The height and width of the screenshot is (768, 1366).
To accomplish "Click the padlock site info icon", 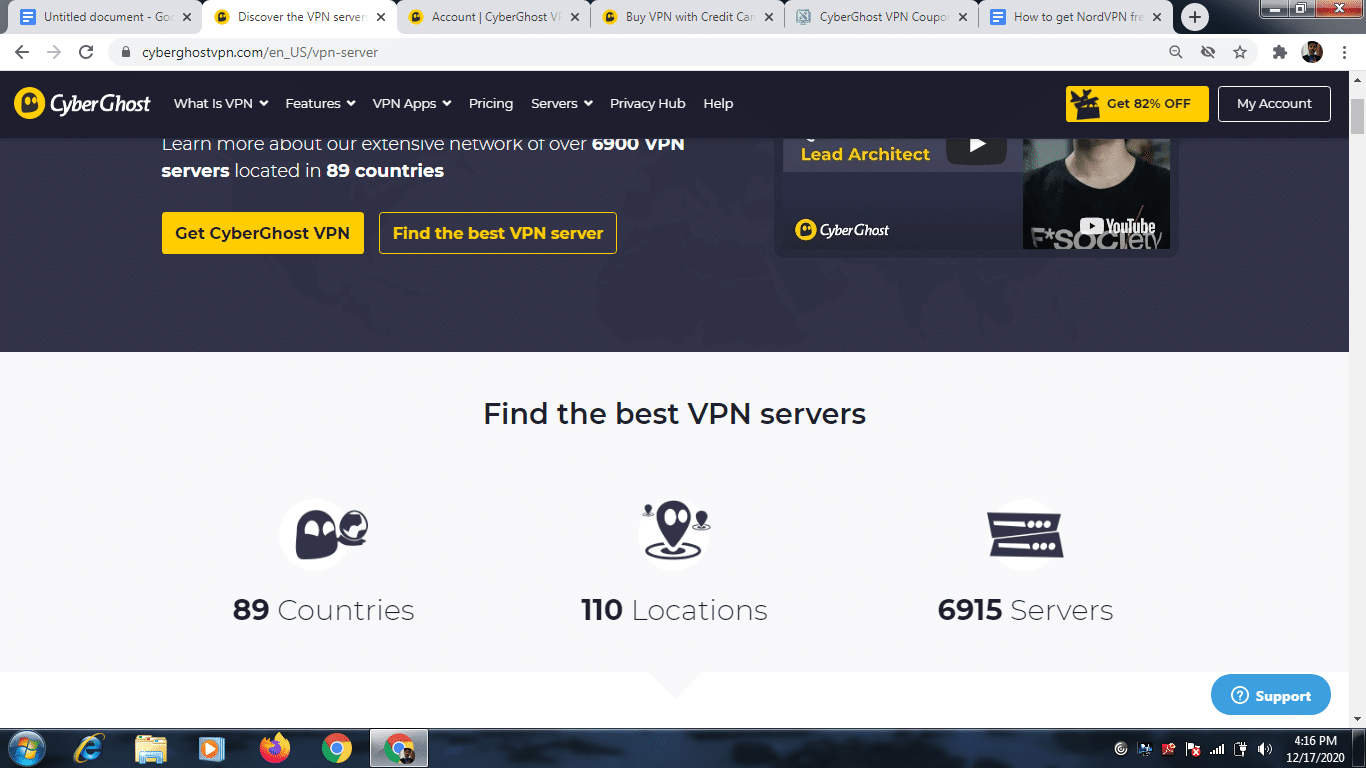I will click(x=126, y=52).
